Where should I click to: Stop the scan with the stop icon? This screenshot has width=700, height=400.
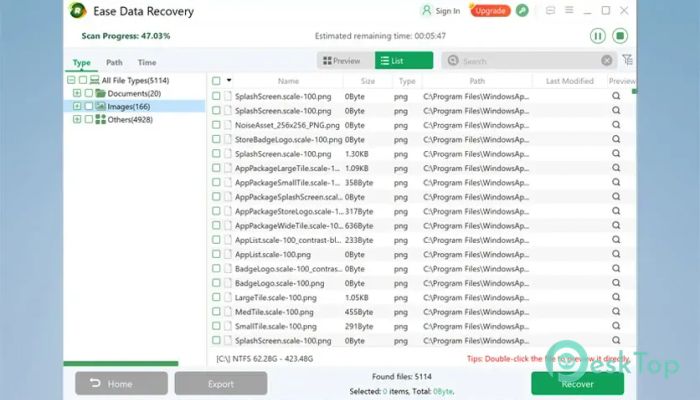[x=620, y=36]
